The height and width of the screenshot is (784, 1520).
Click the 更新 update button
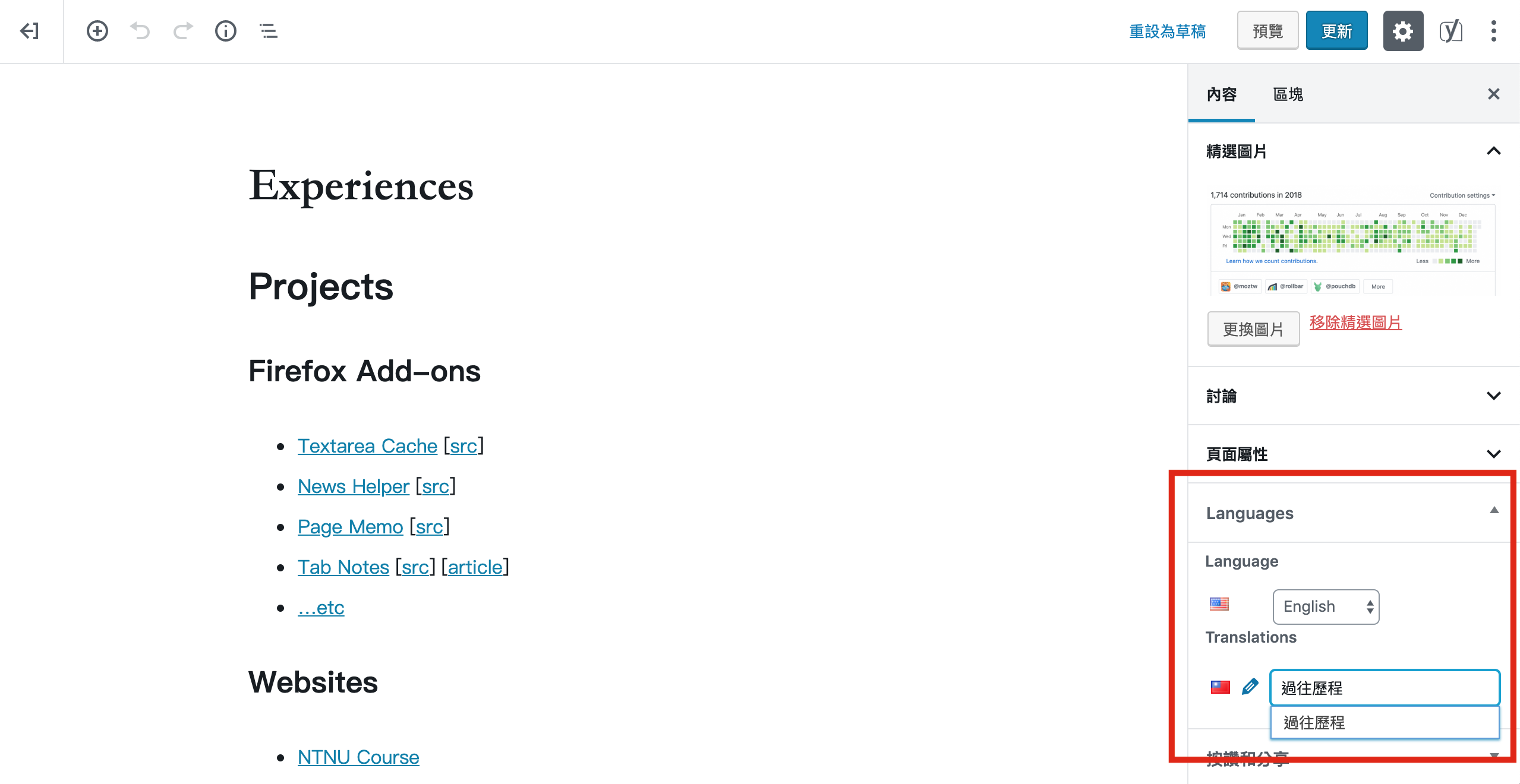click(x=1336, y=31)
